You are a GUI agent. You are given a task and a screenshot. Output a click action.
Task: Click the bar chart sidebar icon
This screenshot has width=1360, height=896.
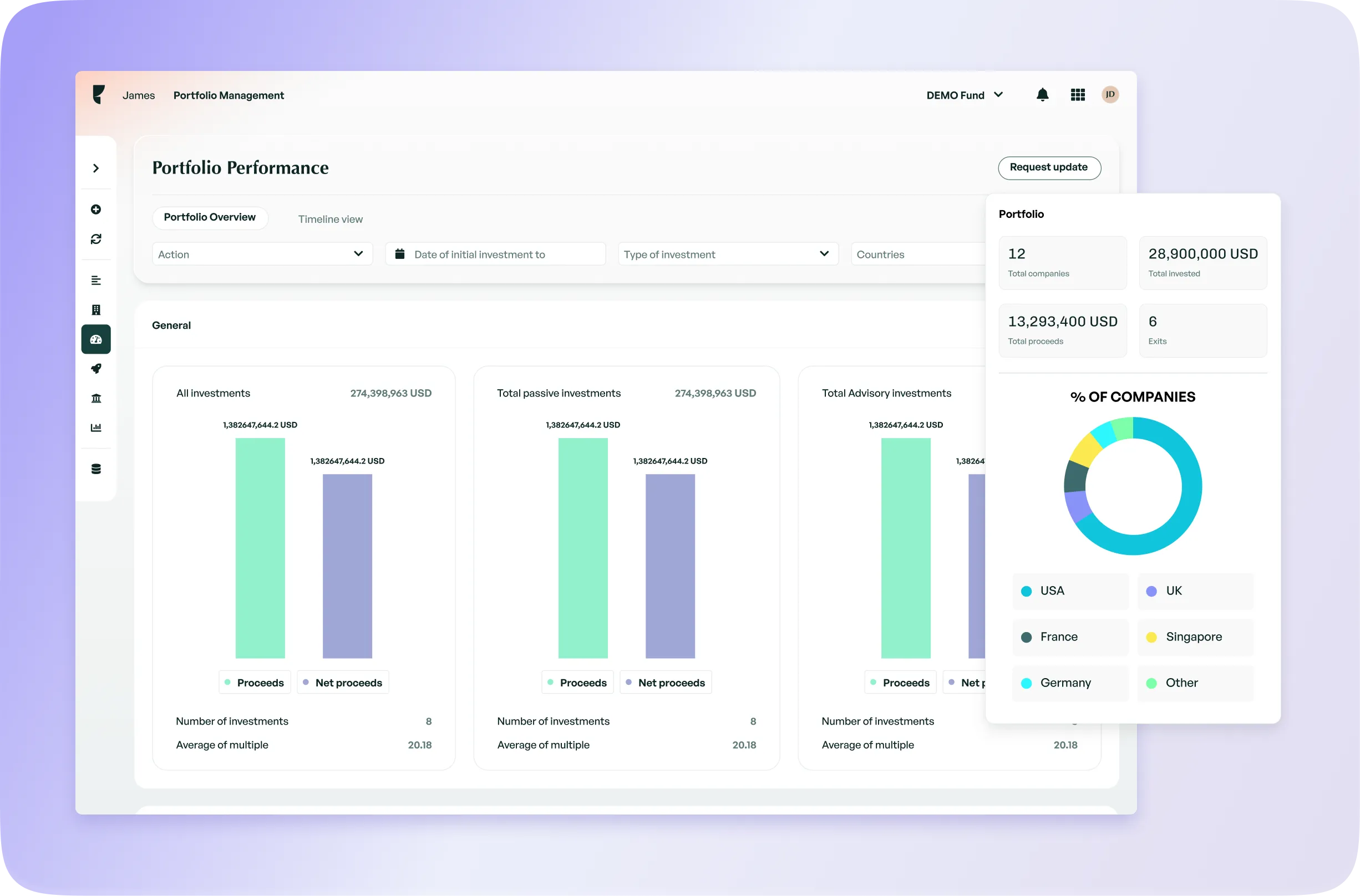(96, 427)
